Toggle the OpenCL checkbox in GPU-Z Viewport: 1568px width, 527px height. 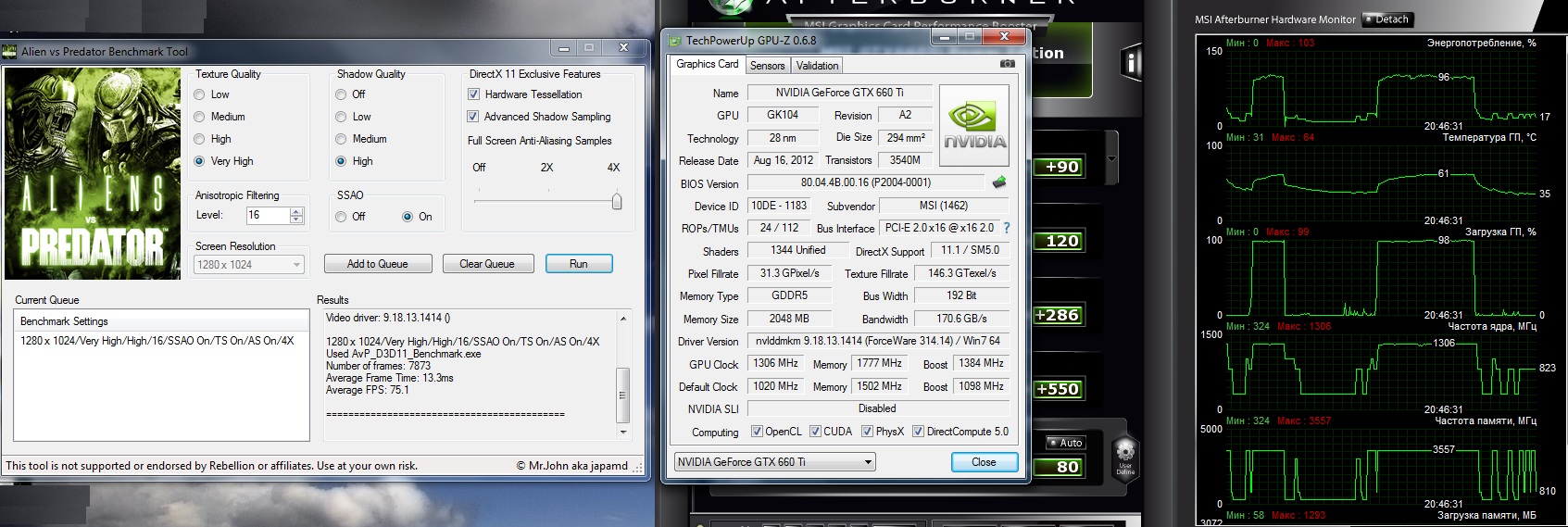[757, 432]
